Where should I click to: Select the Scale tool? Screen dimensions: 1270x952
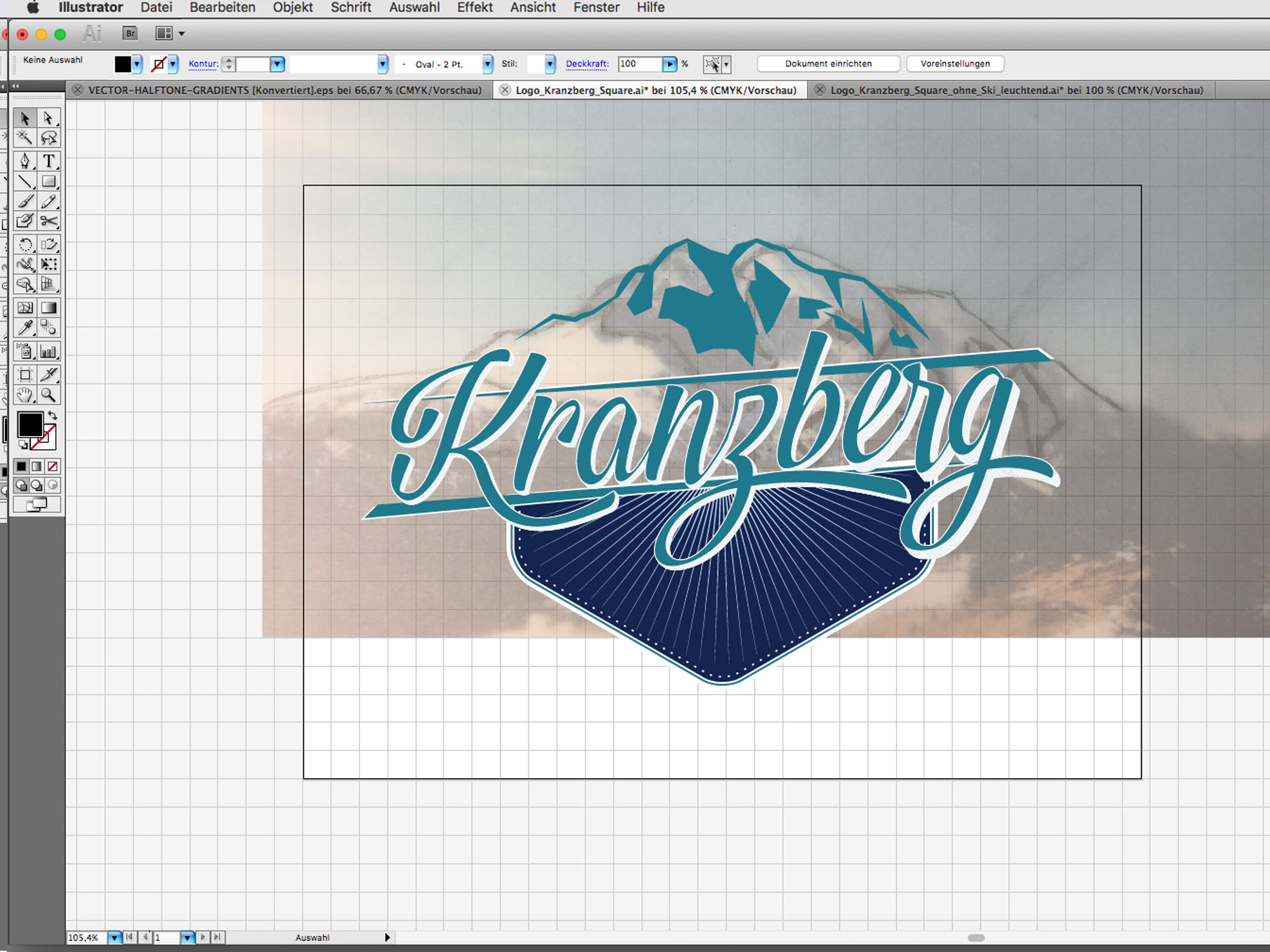tap(49, 244)
